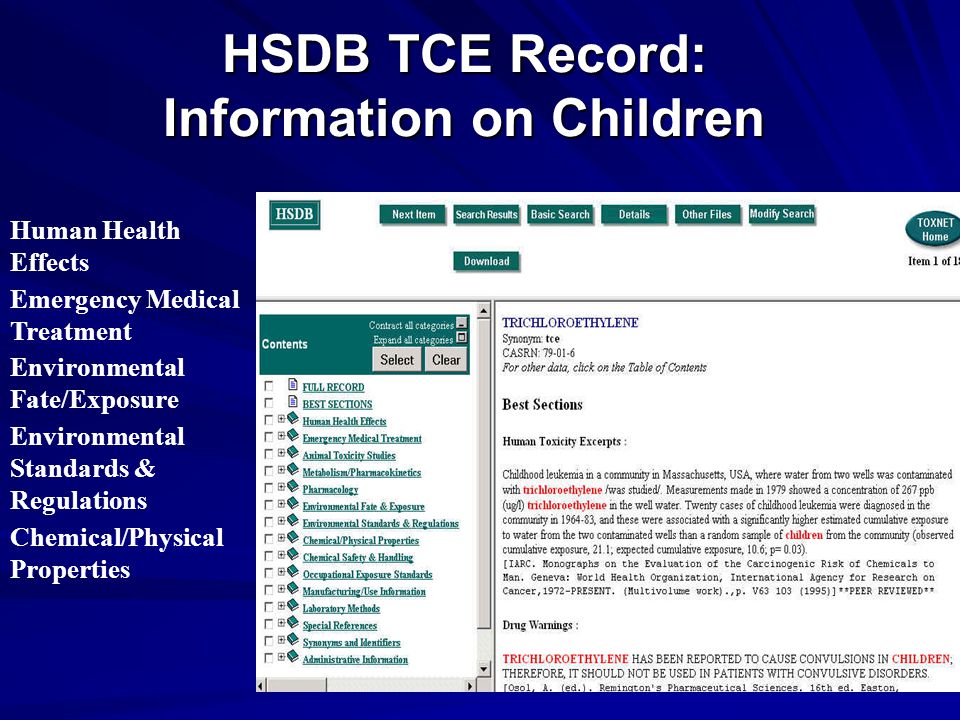Tick the Animal Toxicity Studies checkbox
The image size is (960, 720).
(x=269, y=454)
